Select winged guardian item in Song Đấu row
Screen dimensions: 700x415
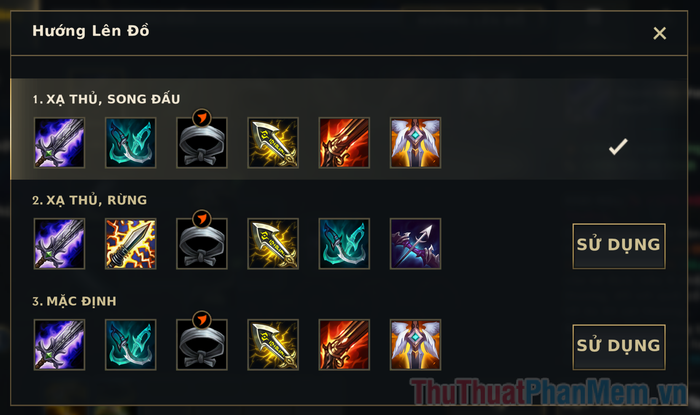[416, 143]
